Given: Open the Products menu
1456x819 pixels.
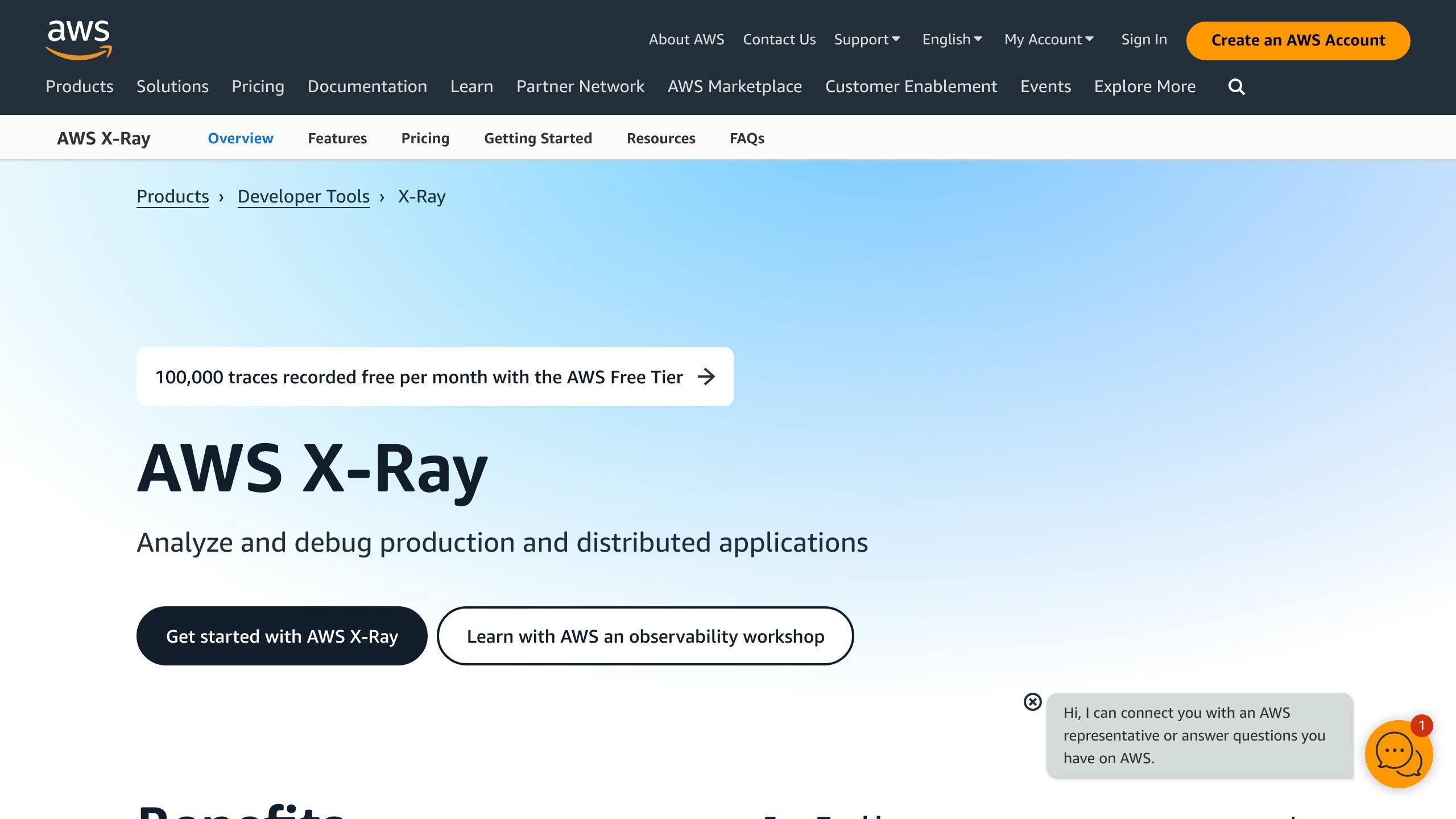Looking at the screenshot, I should 80,86.
